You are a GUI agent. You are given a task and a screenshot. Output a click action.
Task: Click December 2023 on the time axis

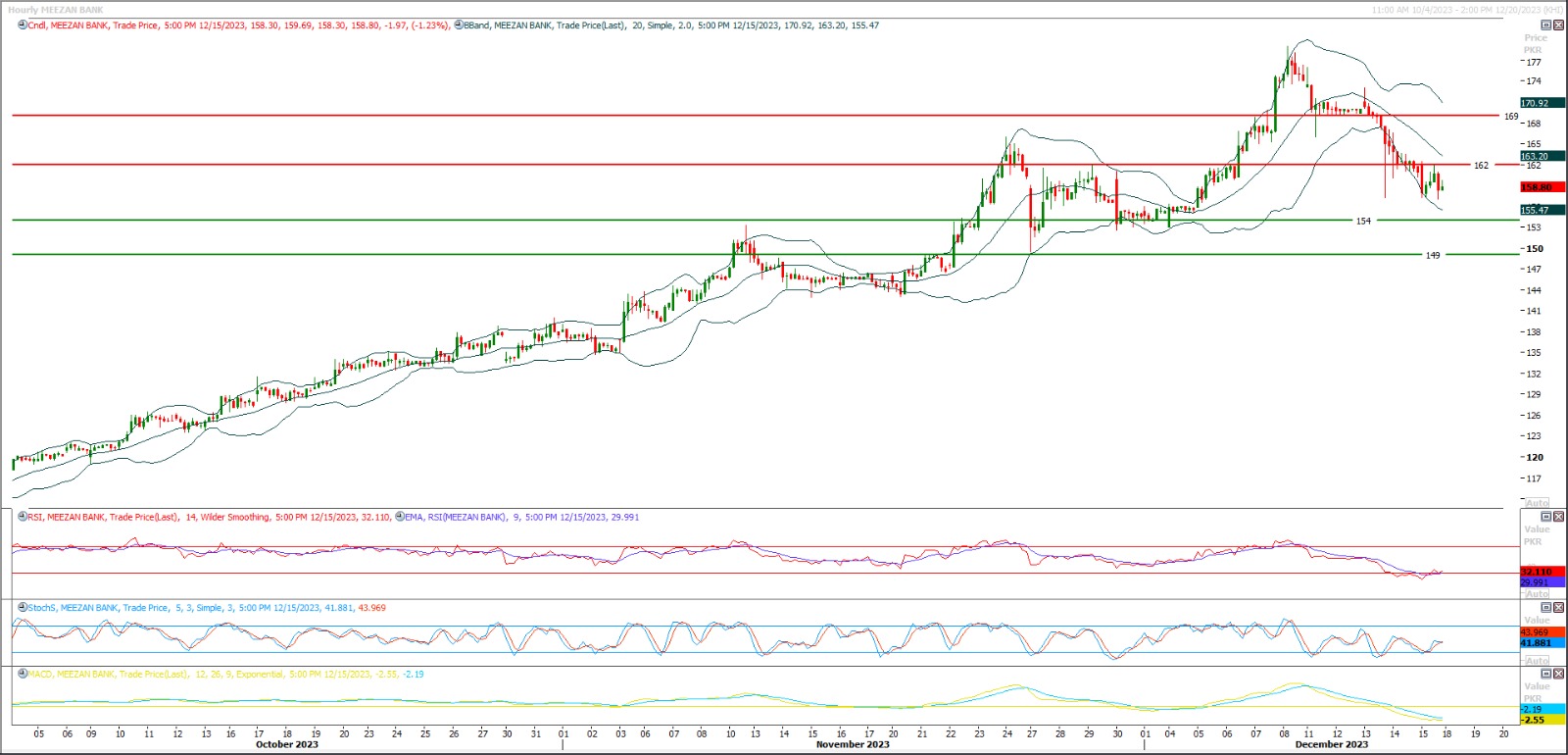(x=1332, y=744)
